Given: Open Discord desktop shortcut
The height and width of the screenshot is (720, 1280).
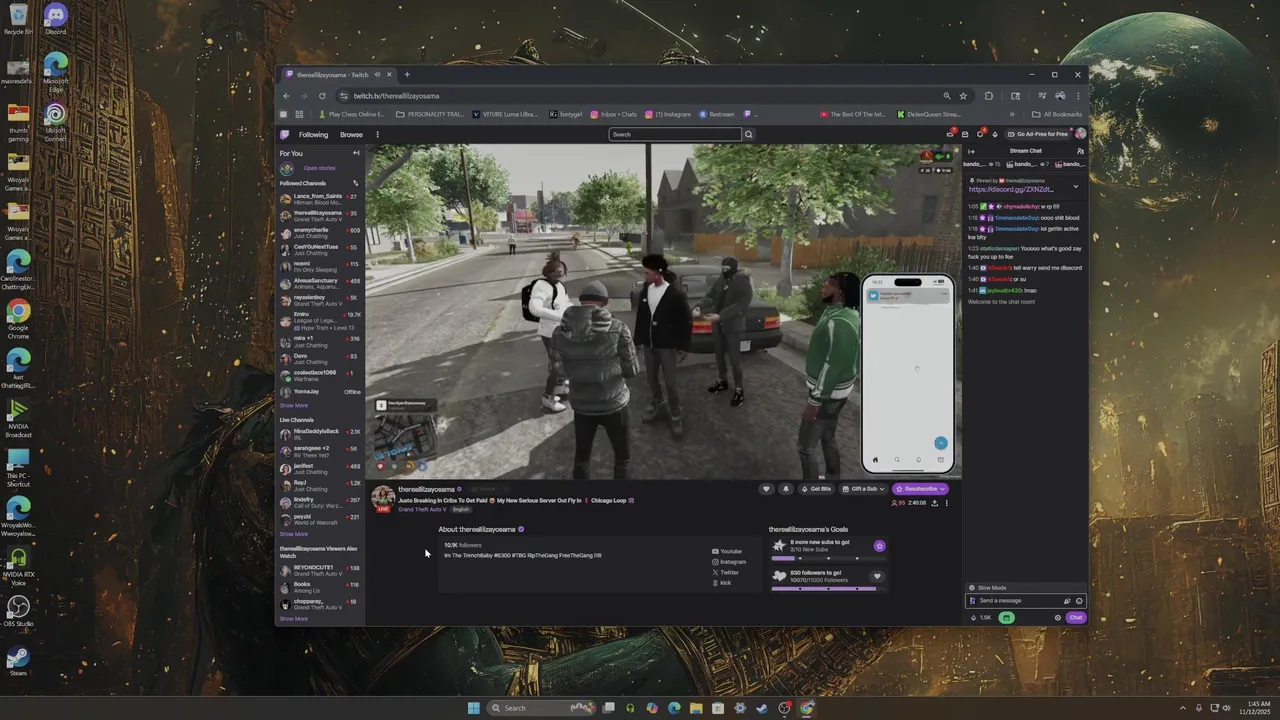Looking at the screenshot, I should coord(55,18).
